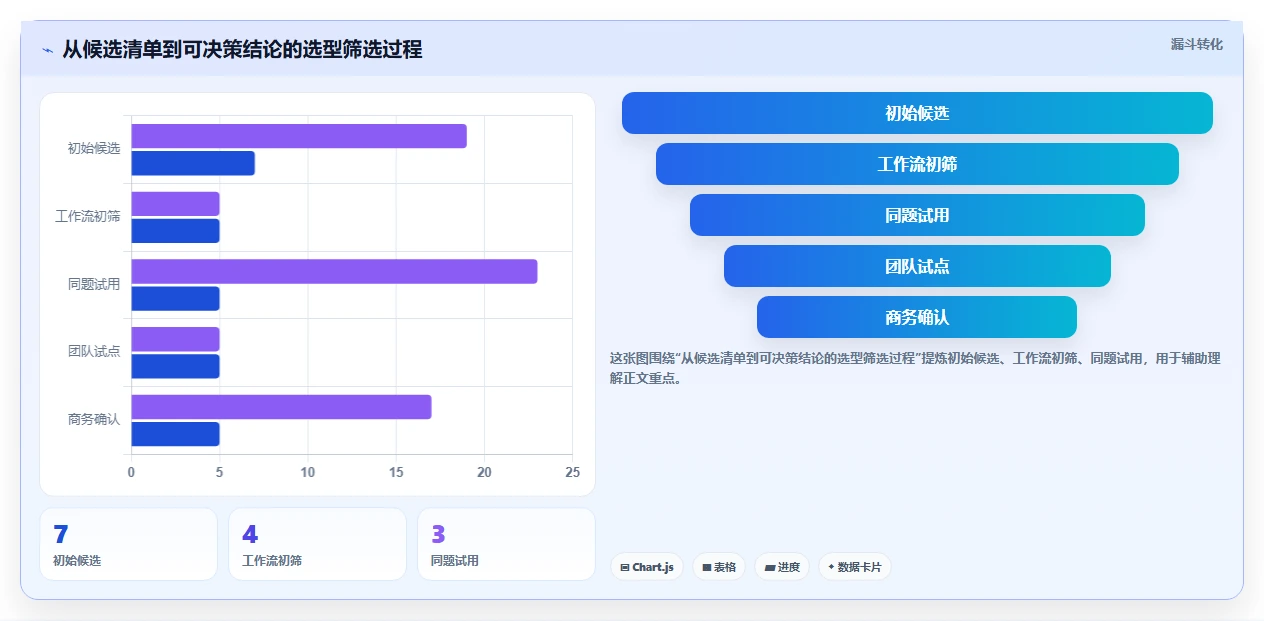Click the 表格 tag chip

tap(719, 567)
